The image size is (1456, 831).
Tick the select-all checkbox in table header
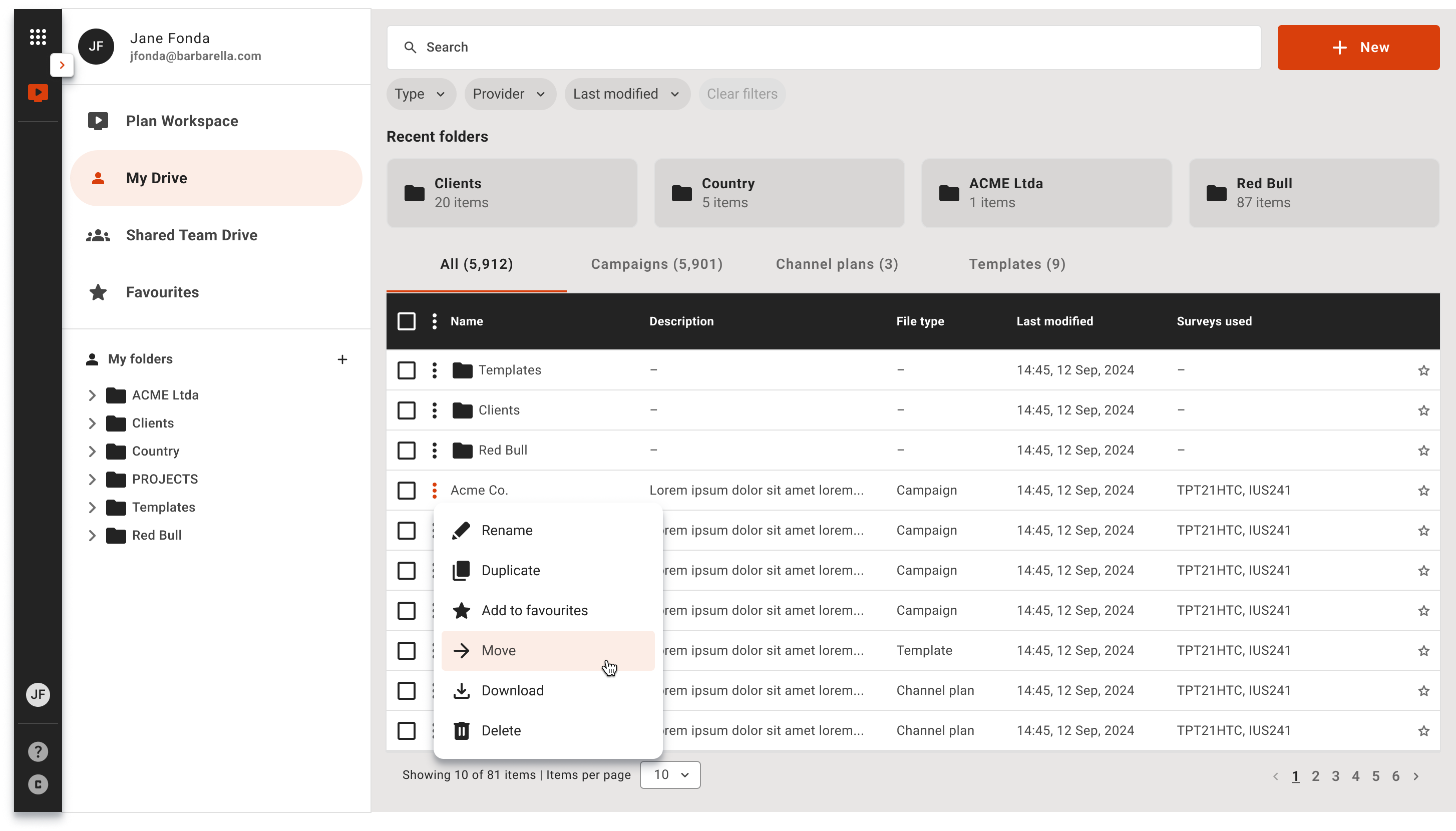pyautogui.click(x=407, y=321)
